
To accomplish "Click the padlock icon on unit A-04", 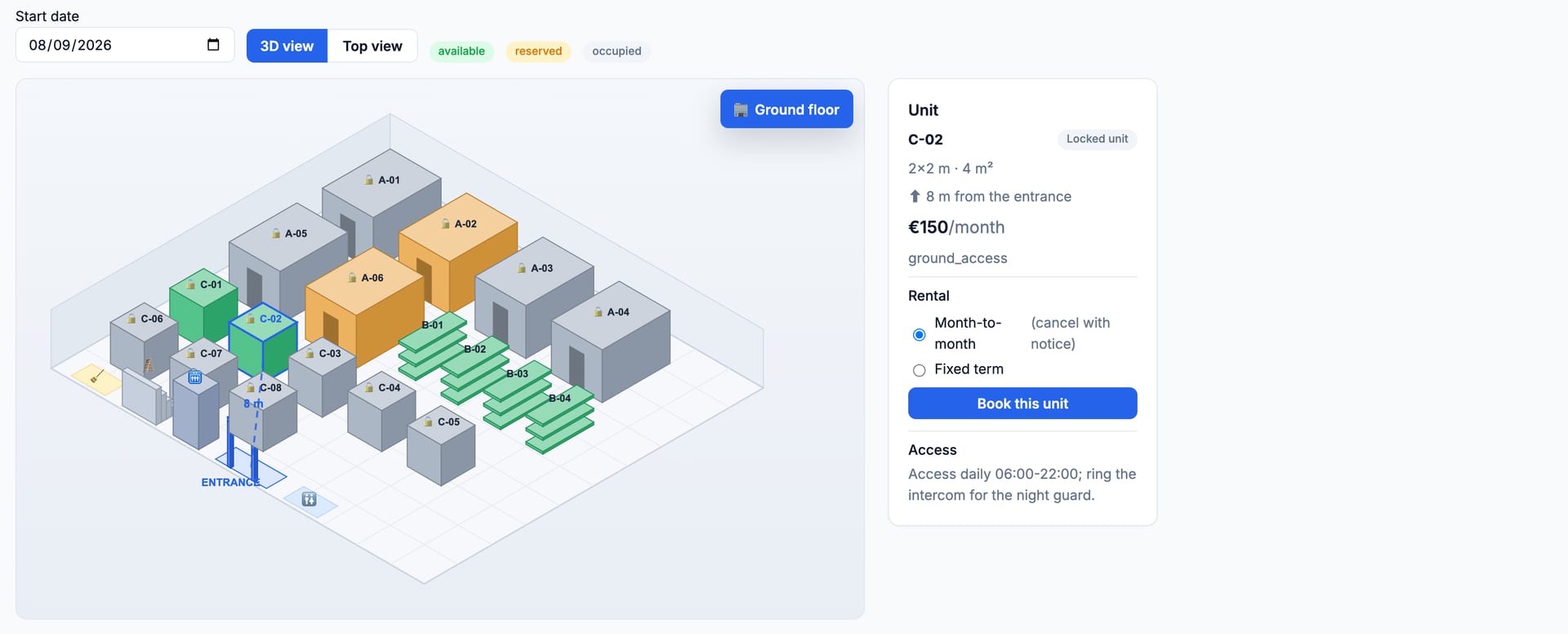I will 599,312.
